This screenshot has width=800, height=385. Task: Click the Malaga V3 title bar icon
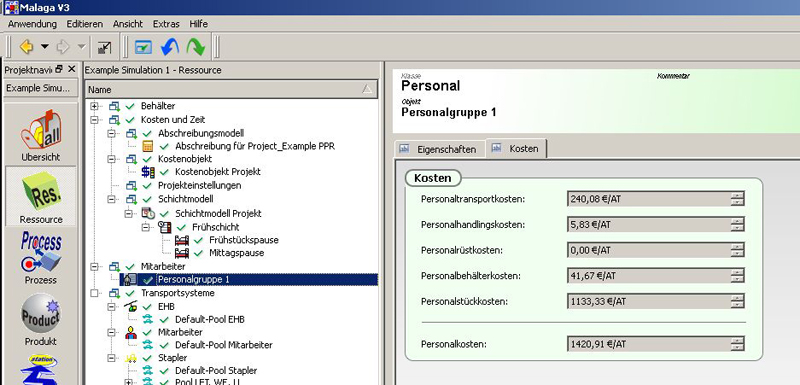pyautogui.click(x=11, y=8)
